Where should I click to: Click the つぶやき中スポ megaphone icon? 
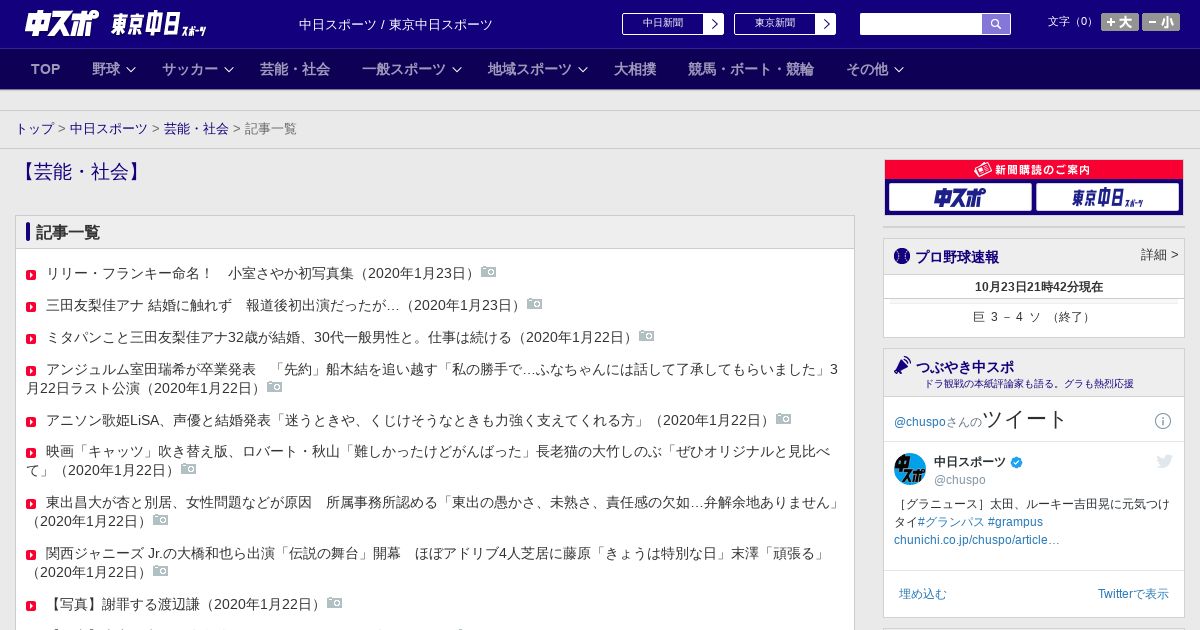903,366
